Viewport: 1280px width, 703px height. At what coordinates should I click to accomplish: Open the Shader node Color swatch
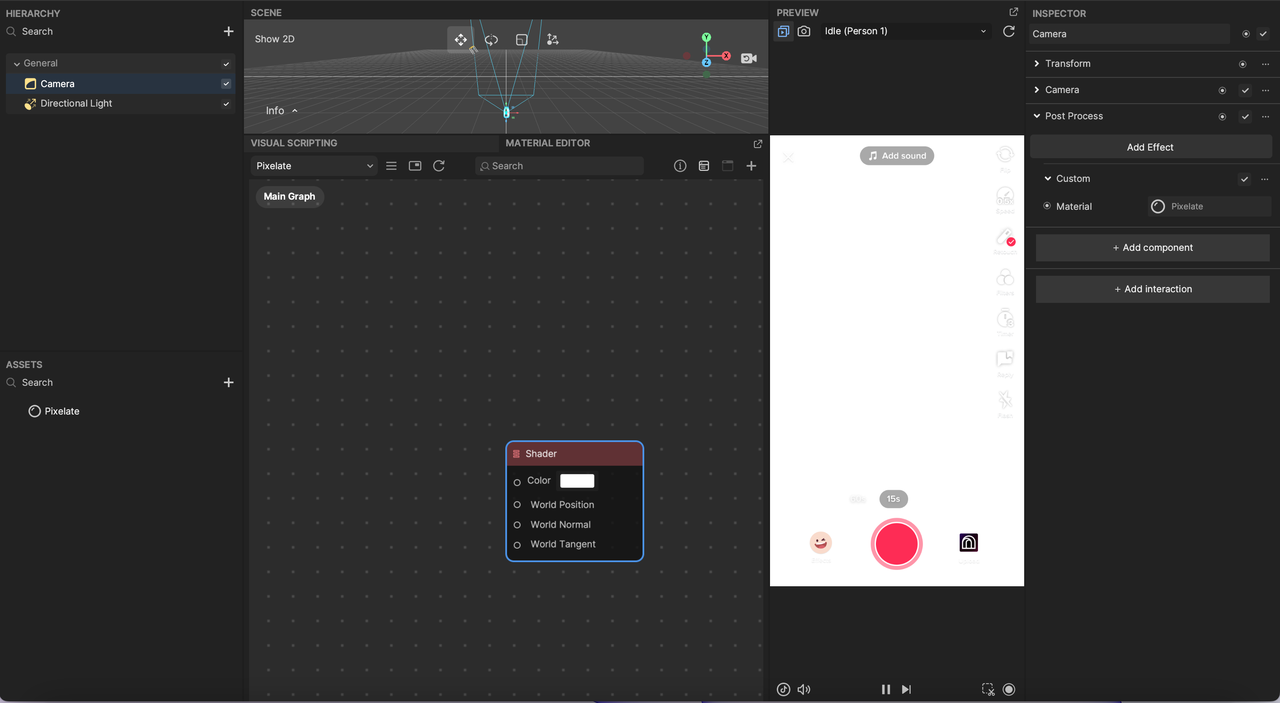[x=577, y=481]
